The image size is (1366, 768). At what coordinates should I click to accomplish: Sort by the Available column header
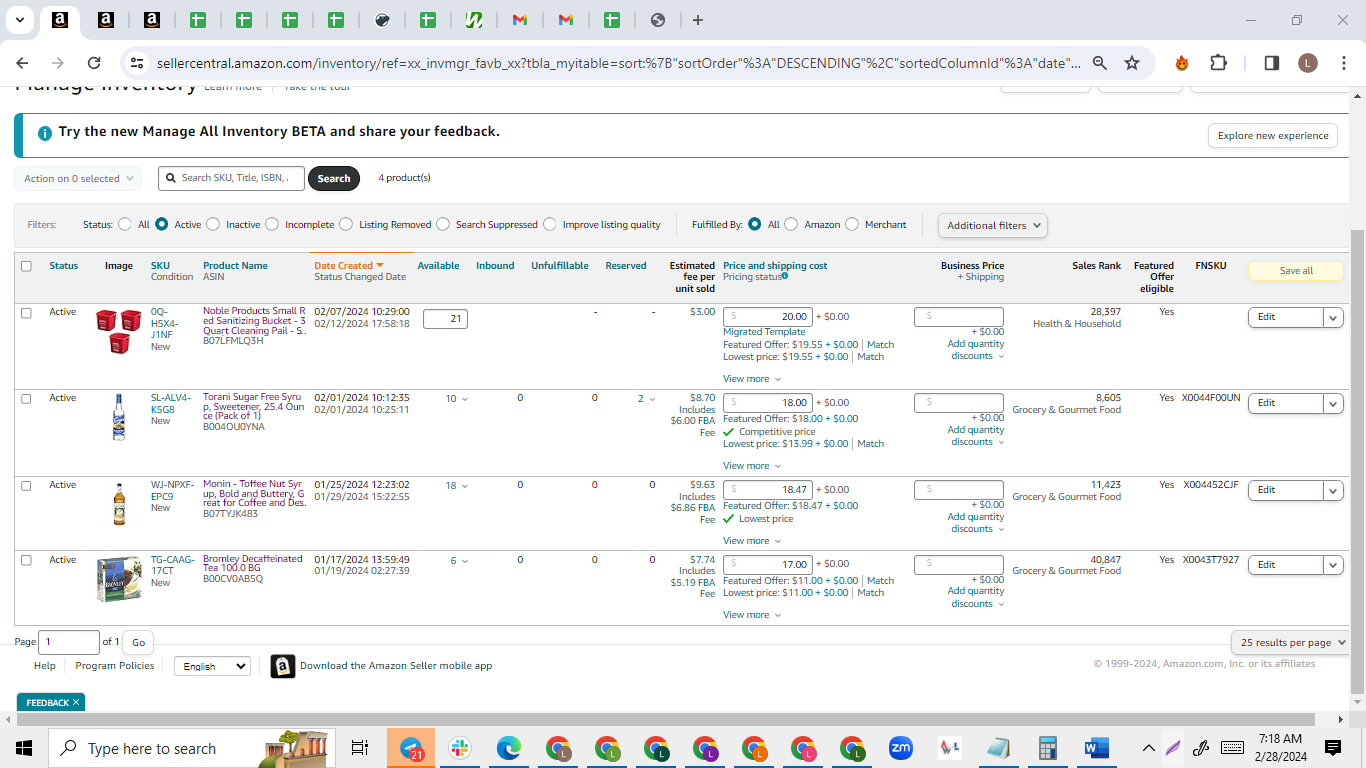pyautogui.click(x=438, y=266)
